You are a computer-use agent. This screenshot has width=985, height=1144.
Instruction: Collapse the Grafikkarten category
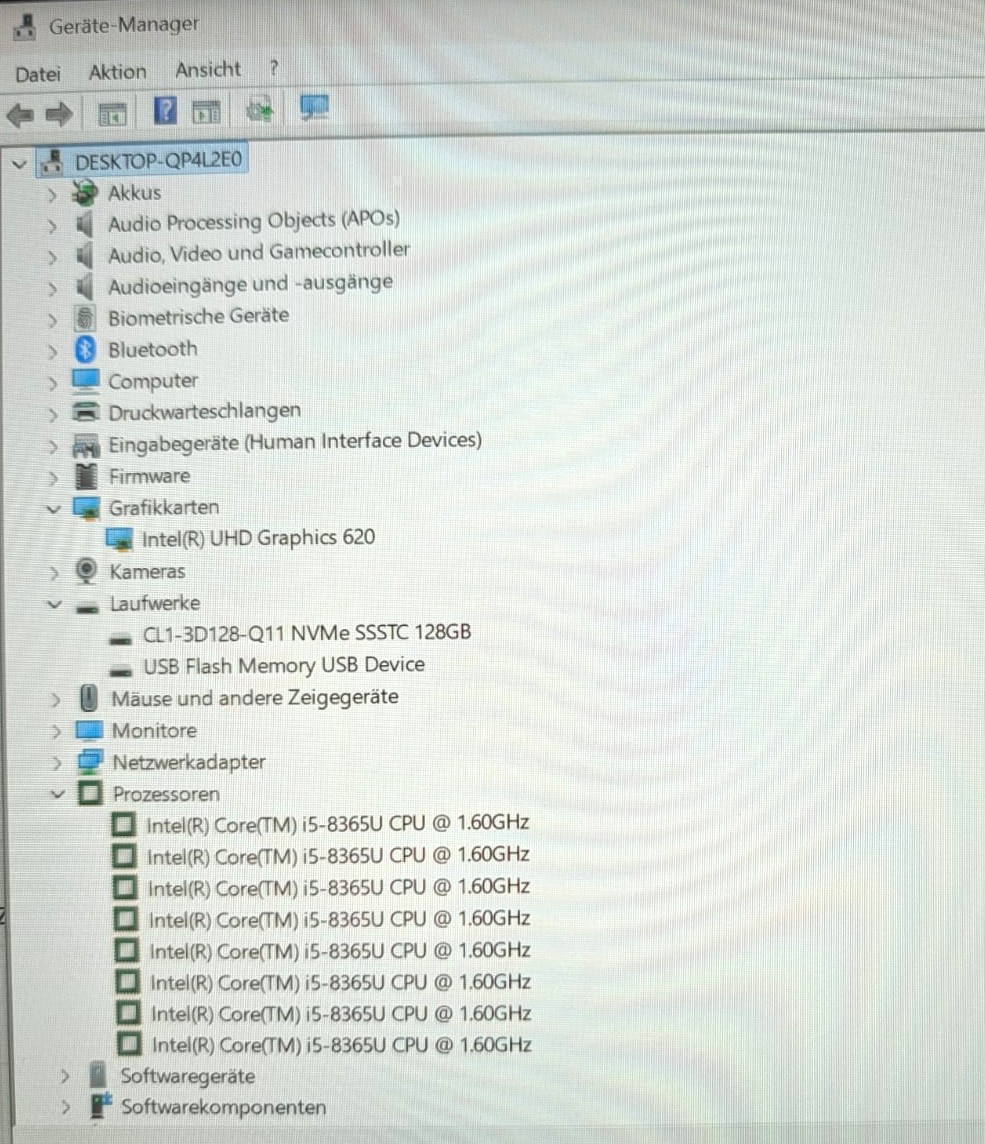coord(53,509)
